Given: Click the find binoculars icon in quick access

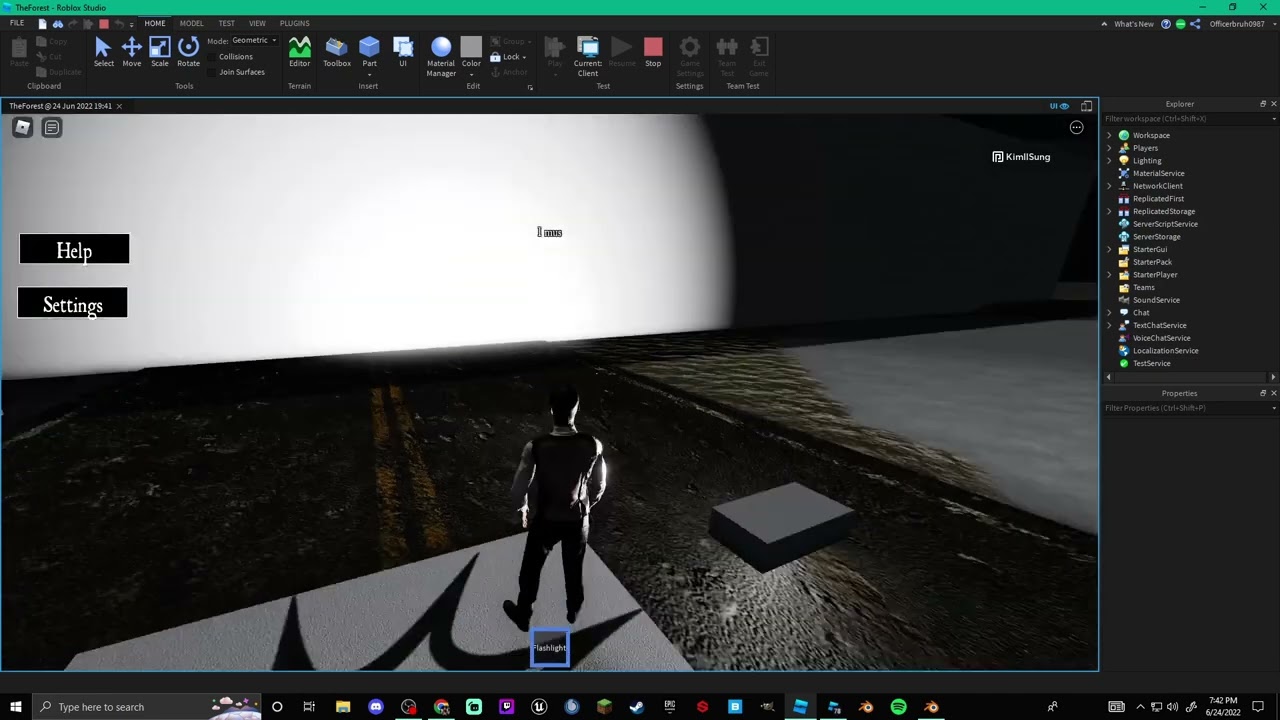Looking at the screenshot, I should click(x=57, y=23).
